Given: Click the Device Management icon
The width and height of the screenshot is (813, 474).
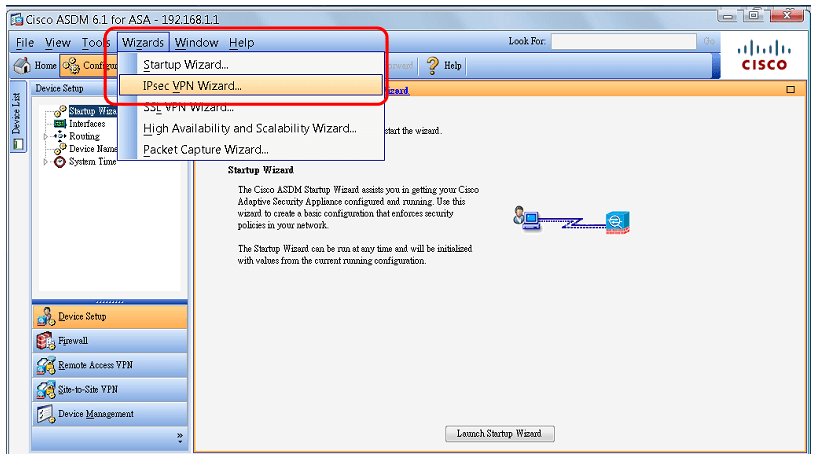Looking at the screenshot, I should point(46,414).
